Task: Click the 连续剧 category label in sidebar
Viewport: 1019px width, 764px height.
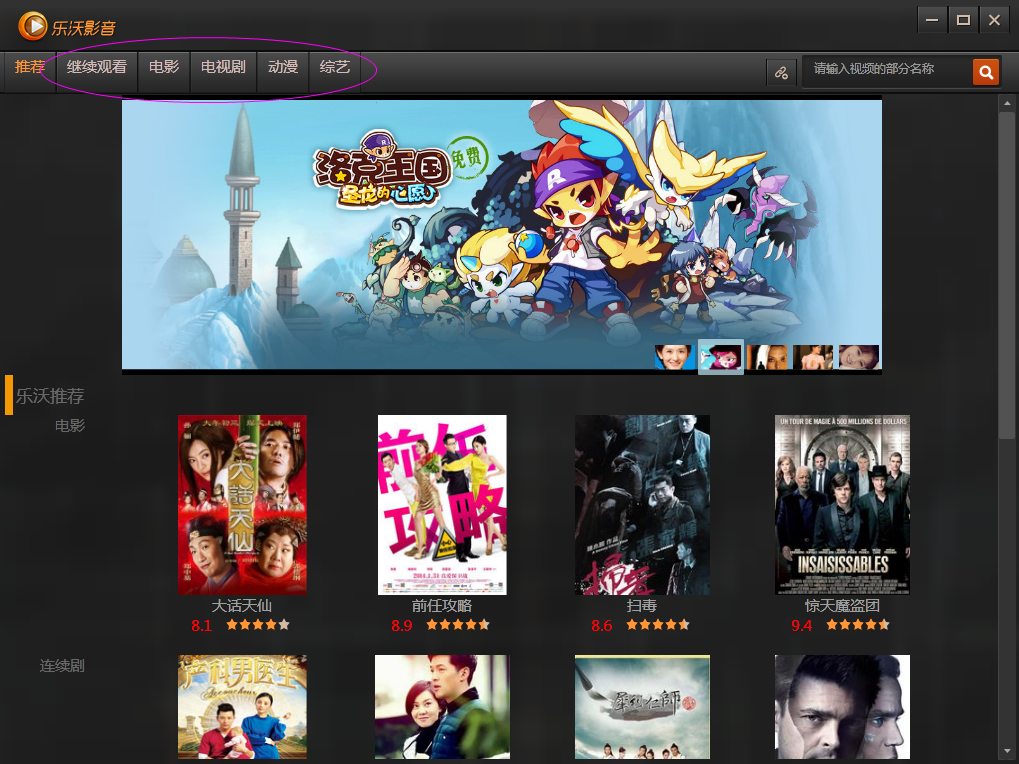Action: click(62, 666)
